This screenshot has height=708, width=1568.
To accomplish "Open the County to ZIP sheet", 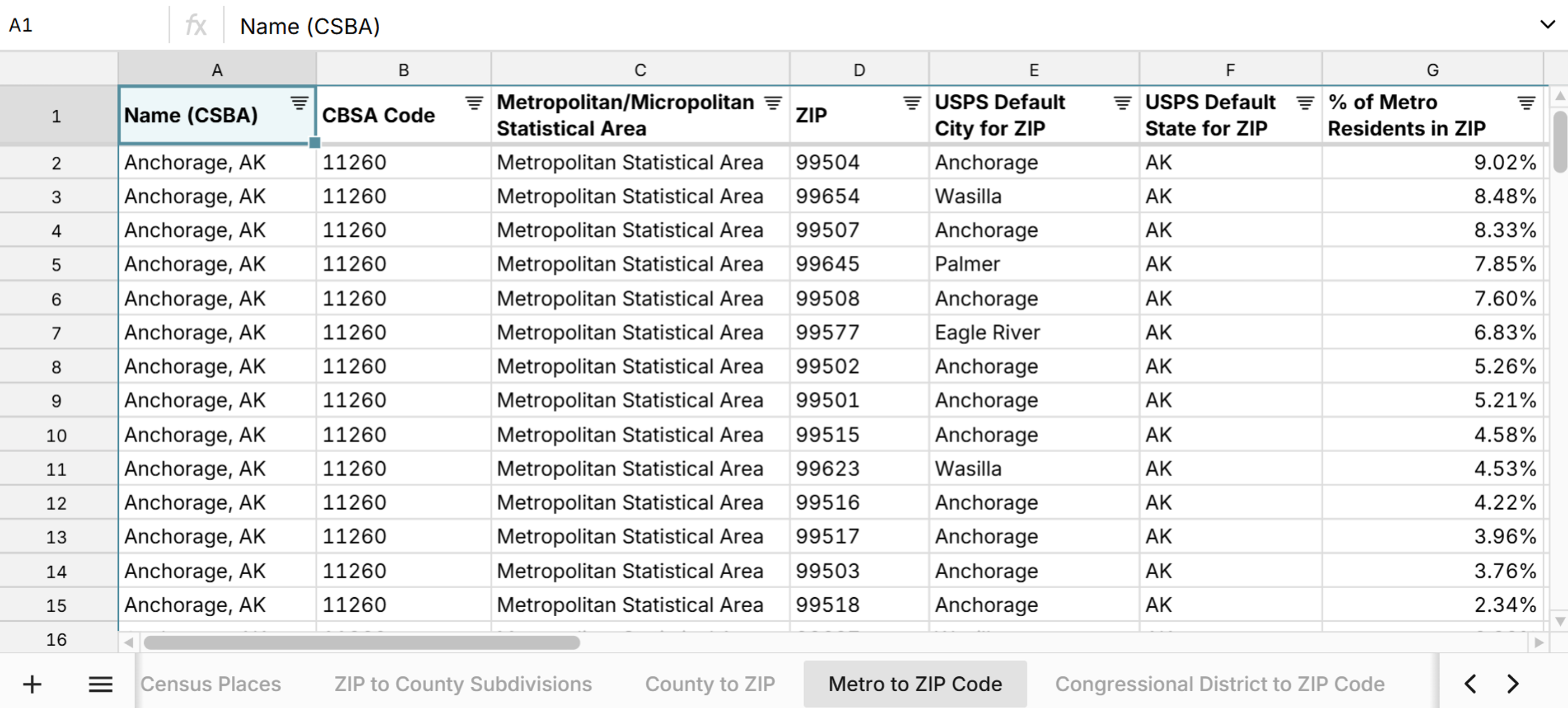I will 711,684.
